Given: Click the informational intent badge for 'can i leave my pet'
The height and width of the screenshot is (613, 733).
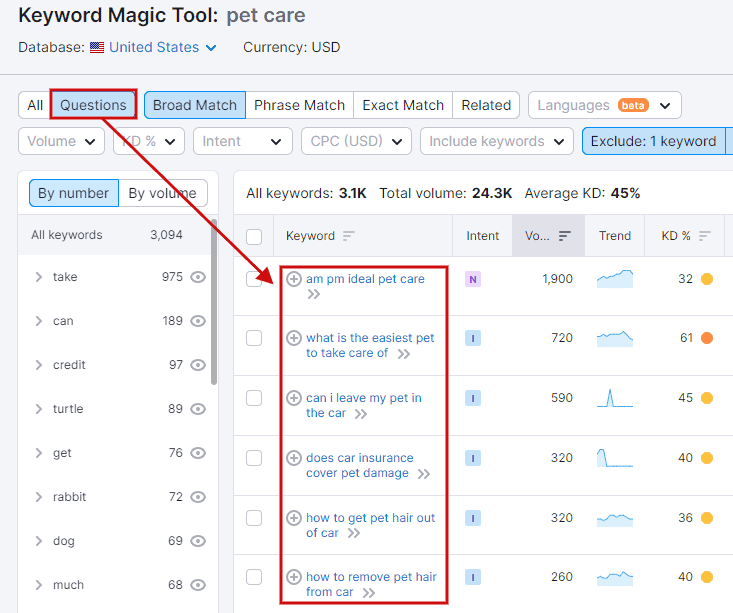Looking at the screenshot, I should (x=473, y=398).
